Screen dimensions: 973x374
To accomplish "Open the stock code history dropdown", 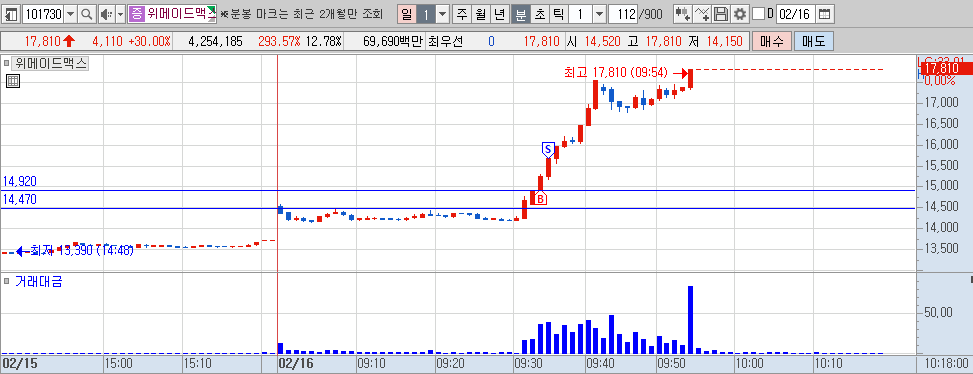I will 70,14.
